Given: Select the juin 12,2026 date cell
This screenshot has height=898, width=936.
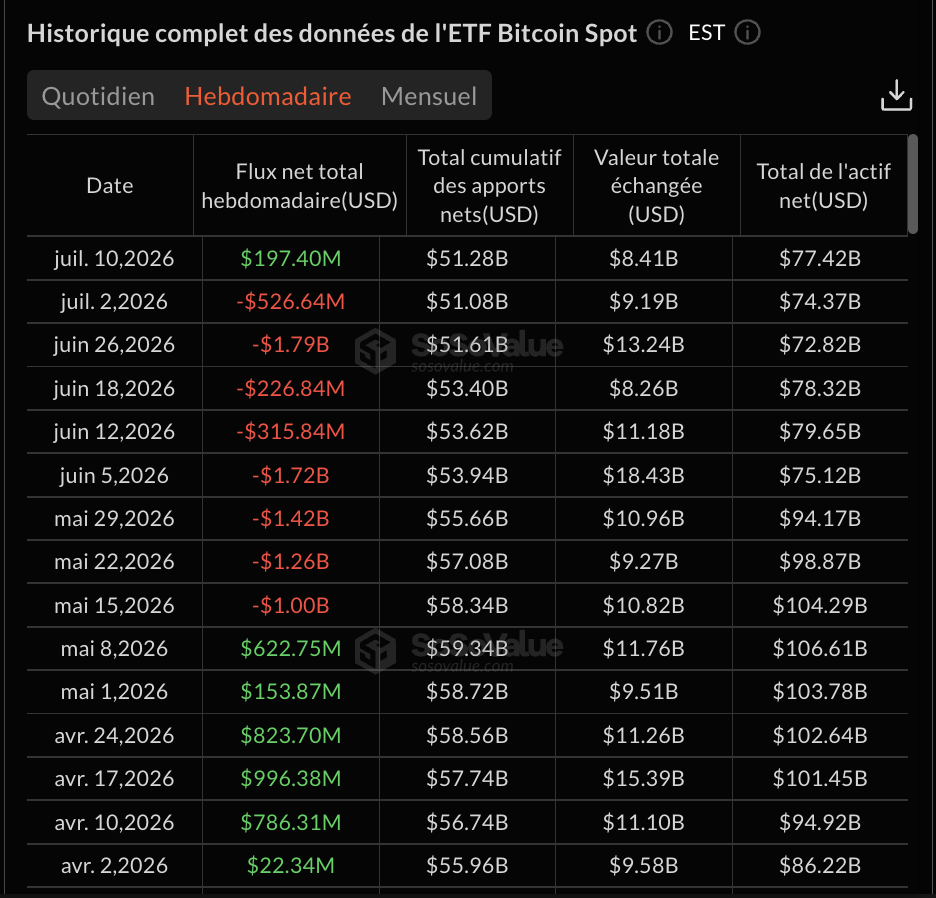Looking at the screenshot, I should point(114,432).
